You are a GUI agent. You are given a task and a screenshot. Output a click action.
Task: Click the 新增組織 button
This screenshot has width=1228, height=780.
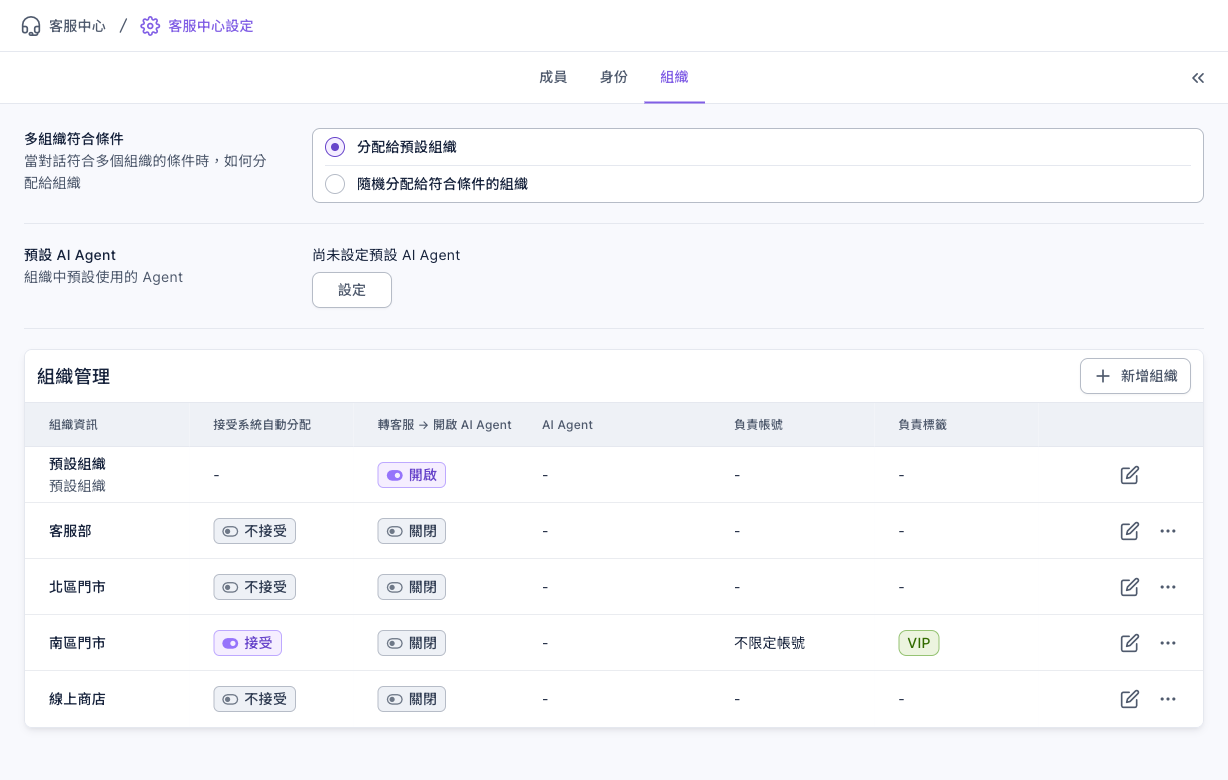[x=1135, y=376]
